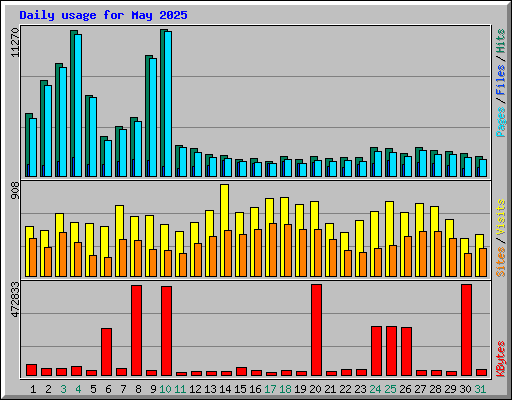Click the cyan Pages bar for day 10

(x=168, y=104)
